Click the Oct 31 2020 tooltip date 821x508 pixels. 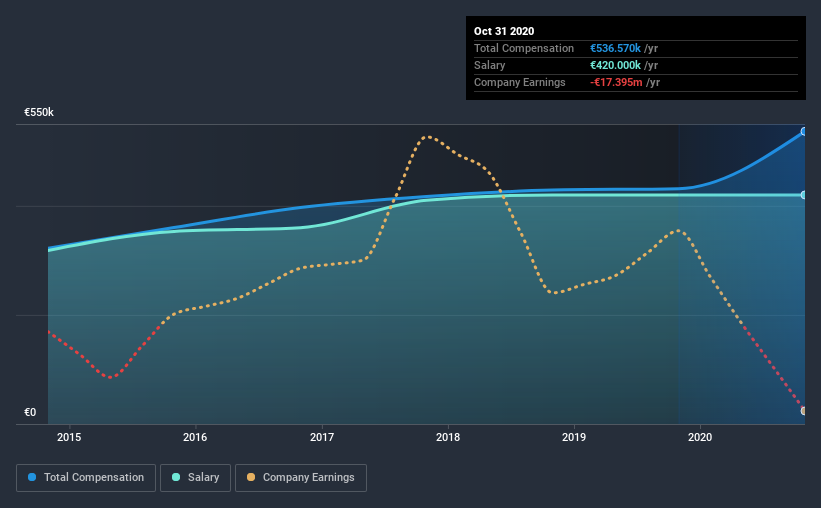[504, 31]
